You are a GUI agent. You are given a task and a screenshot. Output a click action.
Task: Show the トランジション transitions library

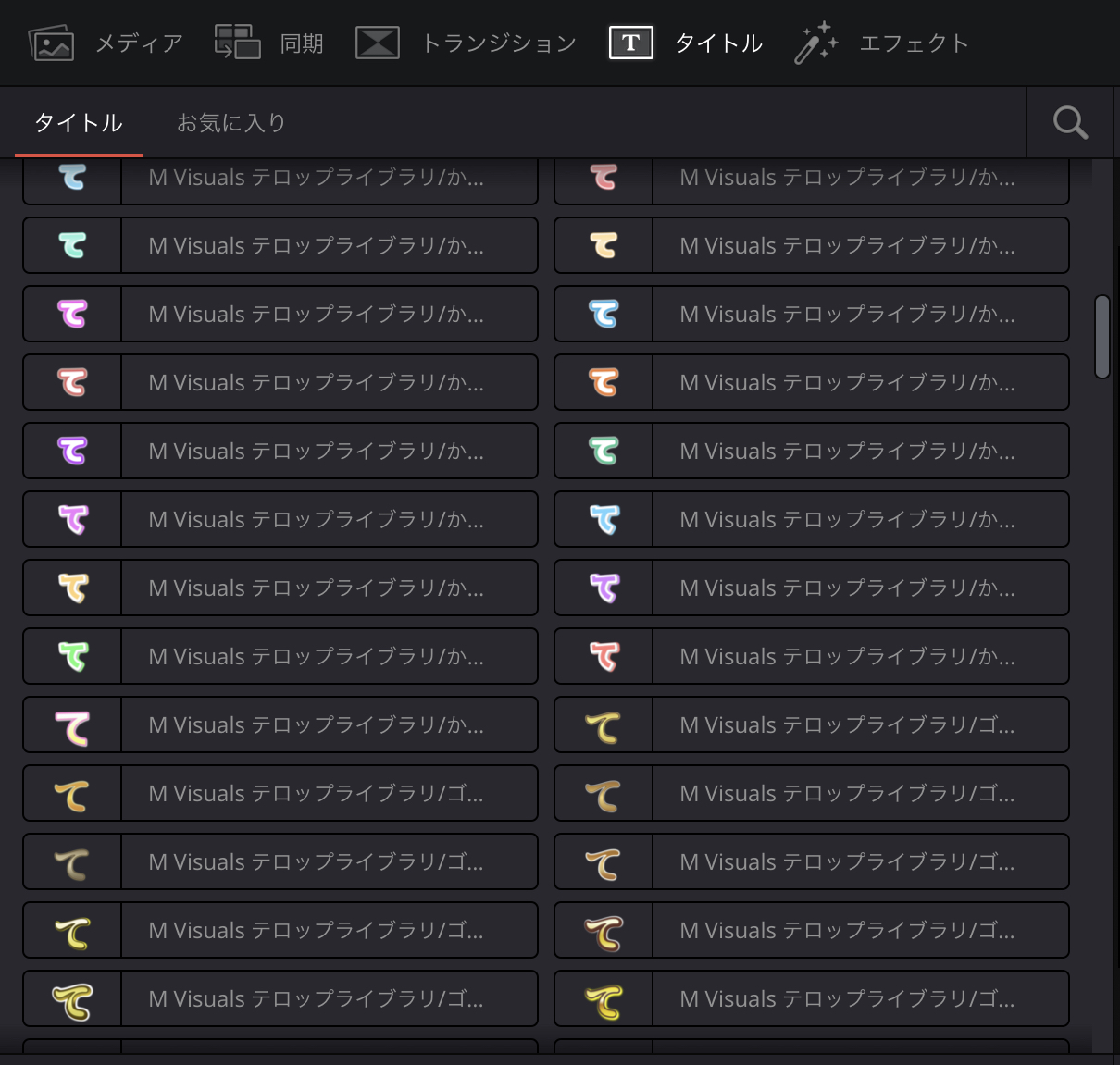(x=467, y=43)
